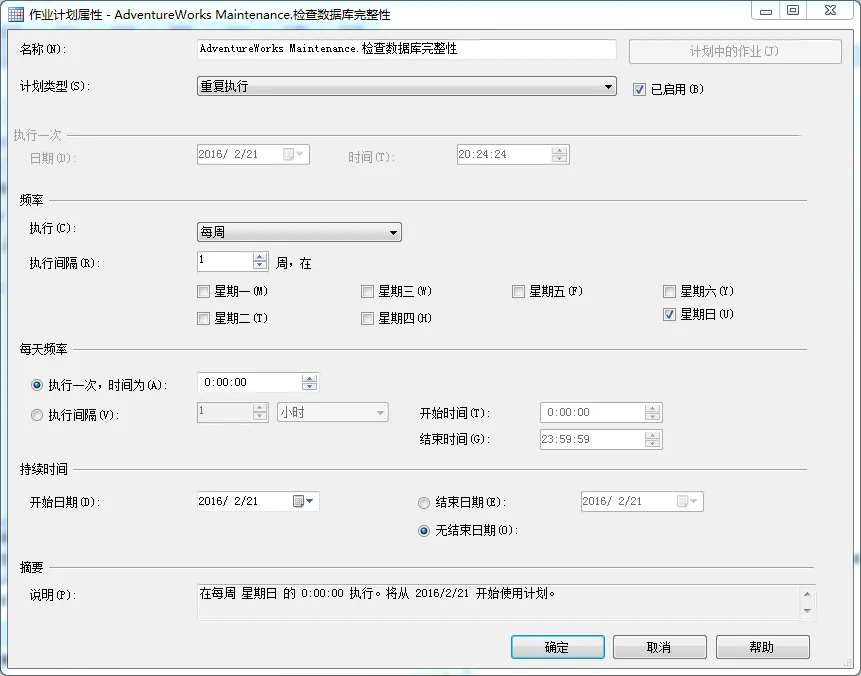
Task: Check 星期三 (Wednesday) box
Action: pyautogui.click(x=367, y=292)
